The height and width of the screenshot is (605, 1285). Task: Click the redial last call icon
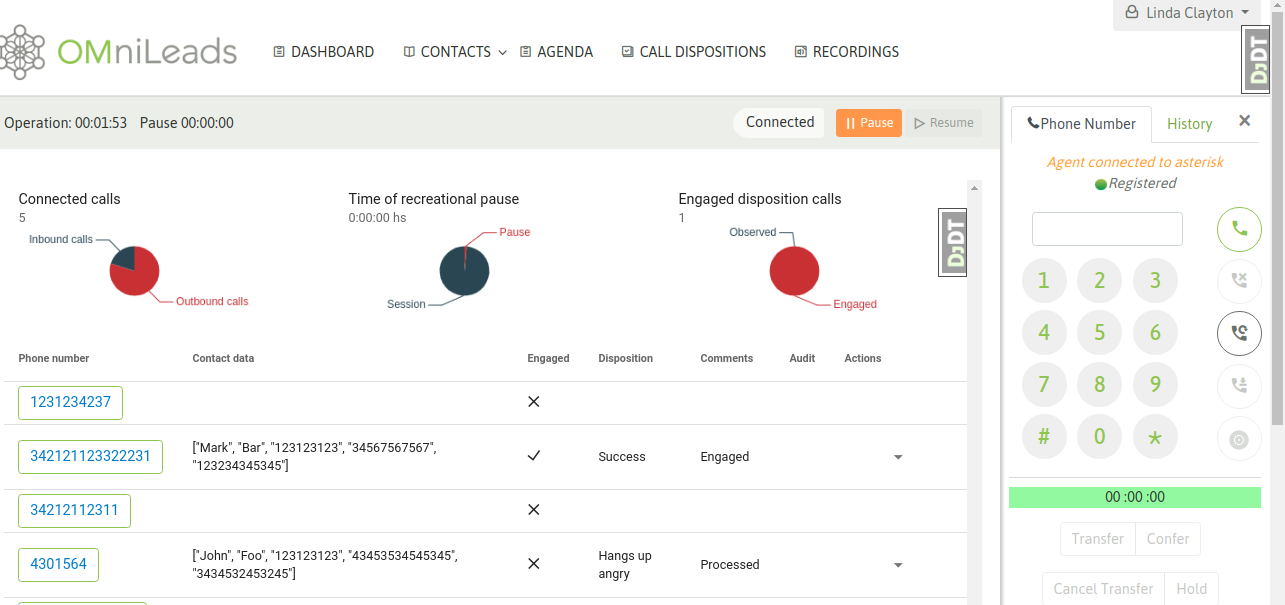coord(1239,333)
